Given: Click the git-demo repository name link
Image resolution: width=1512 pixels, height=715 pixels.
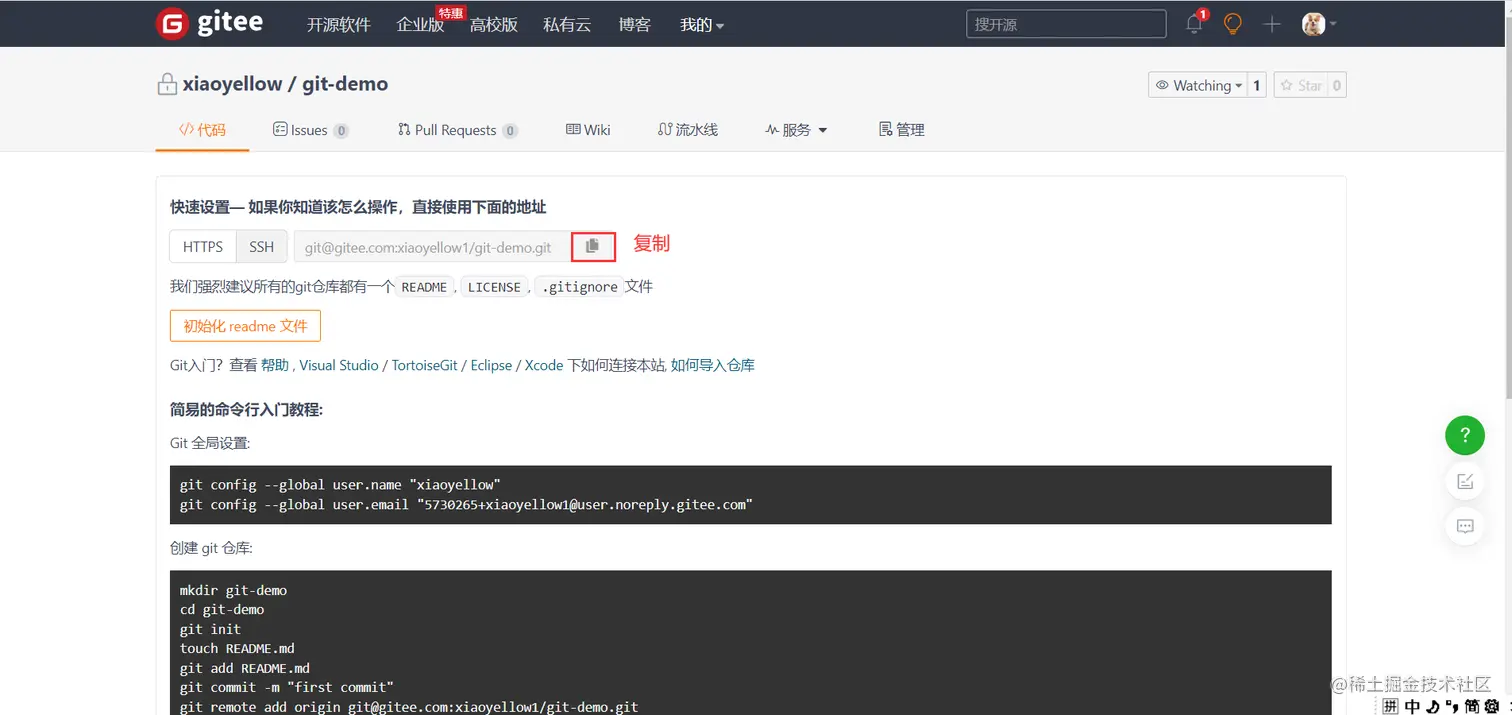Looking at the screenshot, I should coord(345,84).
